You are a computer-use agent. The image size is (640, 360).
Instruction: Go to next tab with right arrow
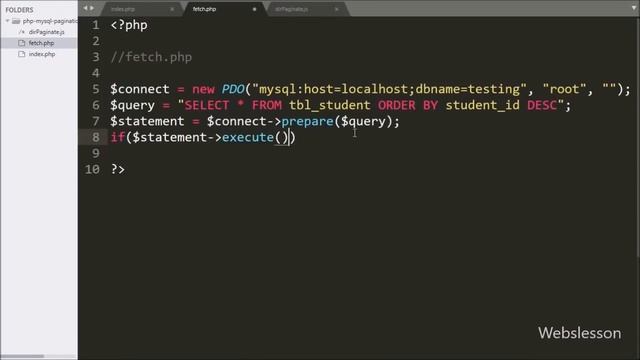click(x=92, y=8)
